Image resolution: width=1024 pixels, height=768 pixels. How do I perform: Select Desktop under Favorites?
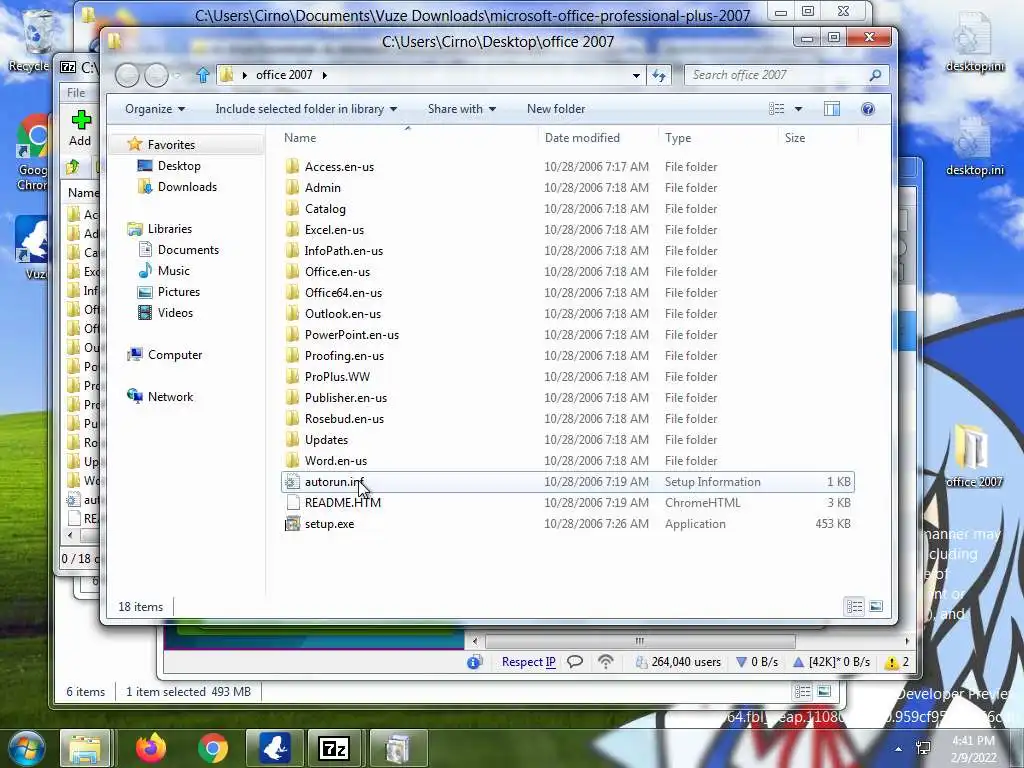click(x=179, y=166)
